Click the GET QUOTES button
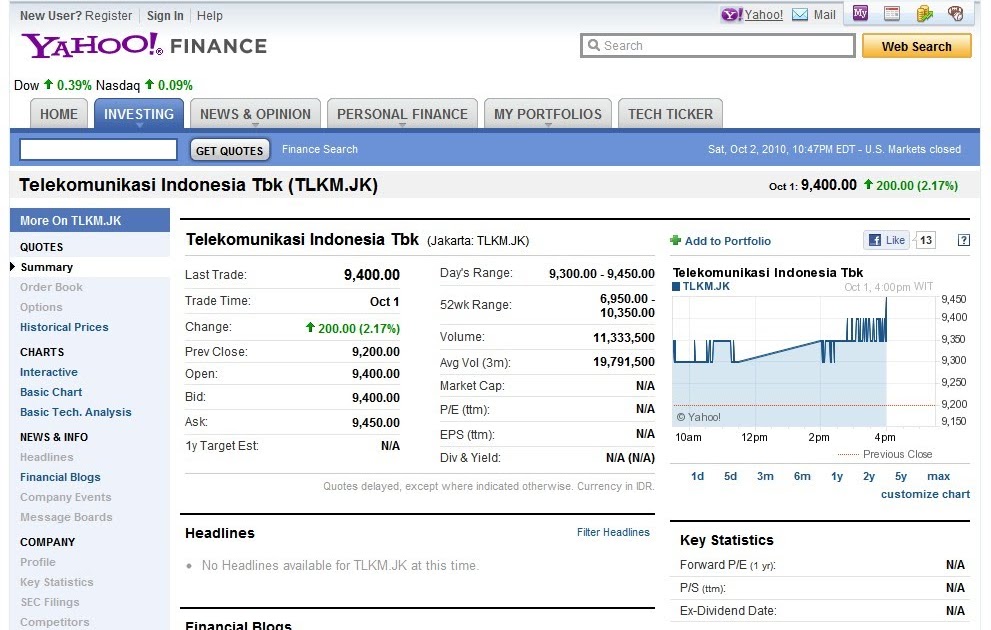Viewport: 991px width, 630px height. tap(229, 150)
